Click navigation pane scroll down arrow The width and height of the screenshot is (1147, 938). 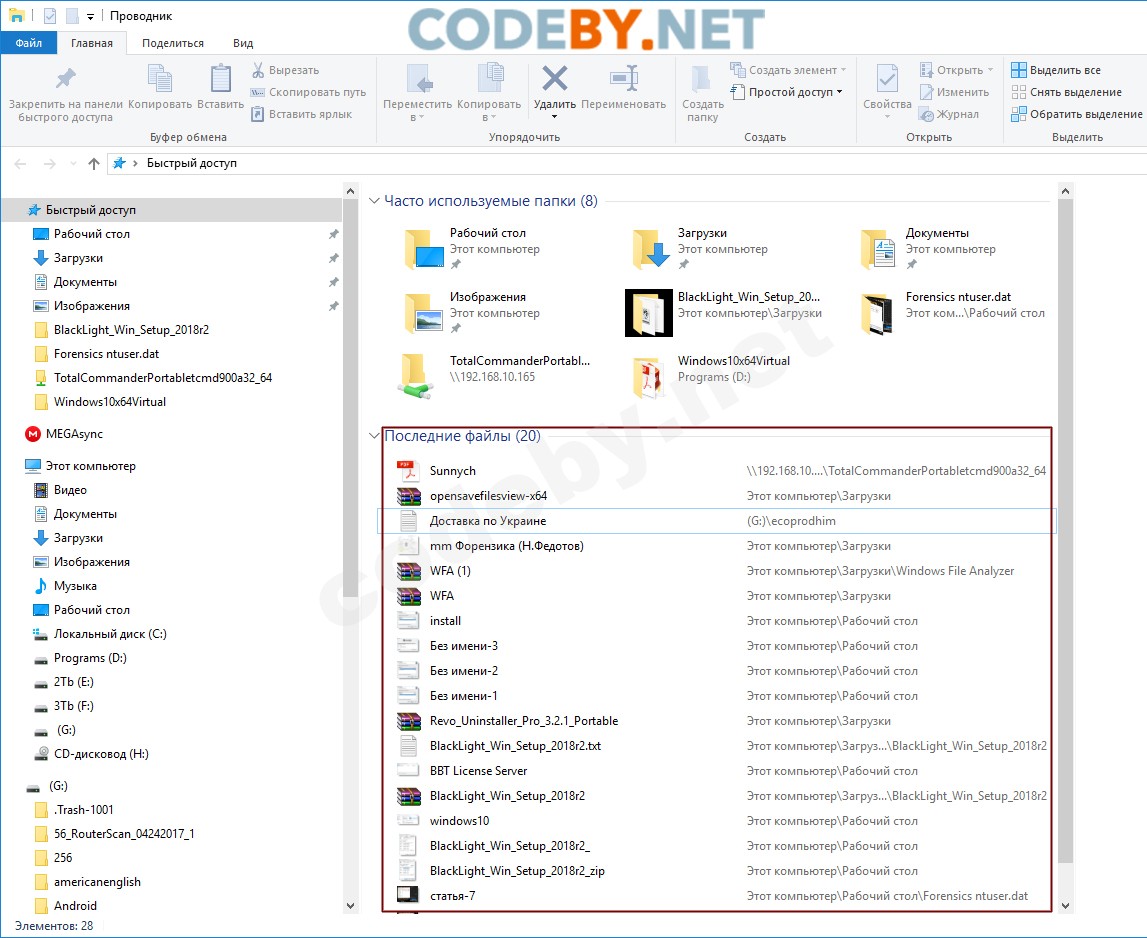(x=350, y=906)
